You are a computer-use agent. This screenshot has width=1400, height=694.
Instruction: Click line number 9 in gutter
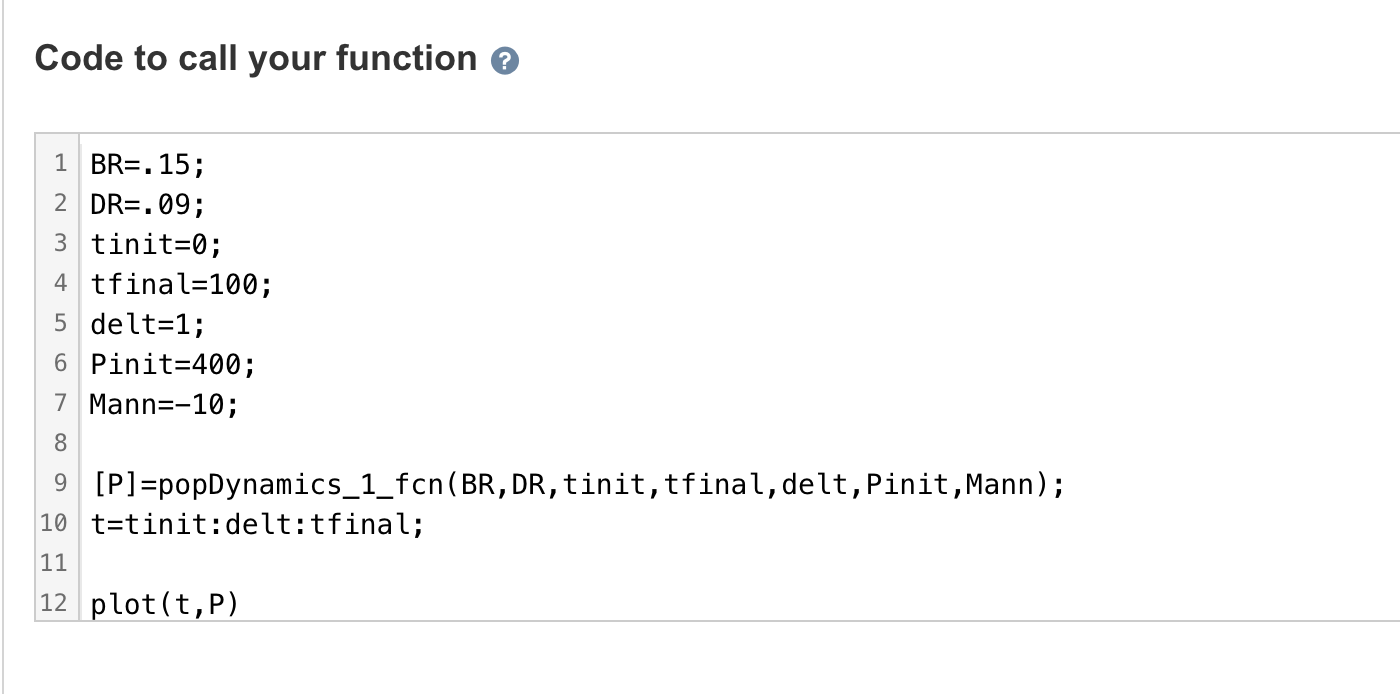click(x=60, y=485)
